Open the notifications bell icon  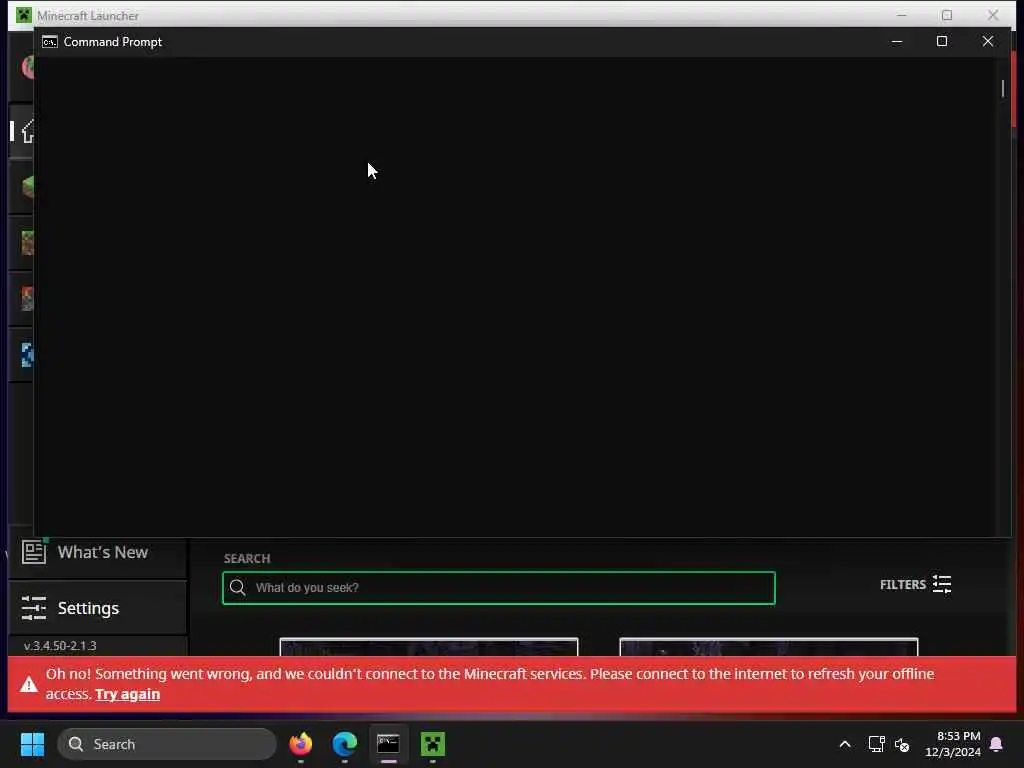(x=997, y=744)
